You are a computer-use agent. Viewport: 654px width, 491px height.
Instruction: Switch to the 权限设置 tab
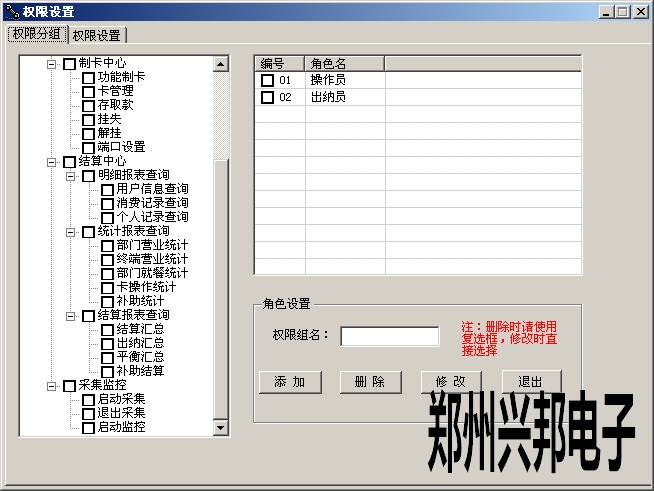tap(97, 35)
